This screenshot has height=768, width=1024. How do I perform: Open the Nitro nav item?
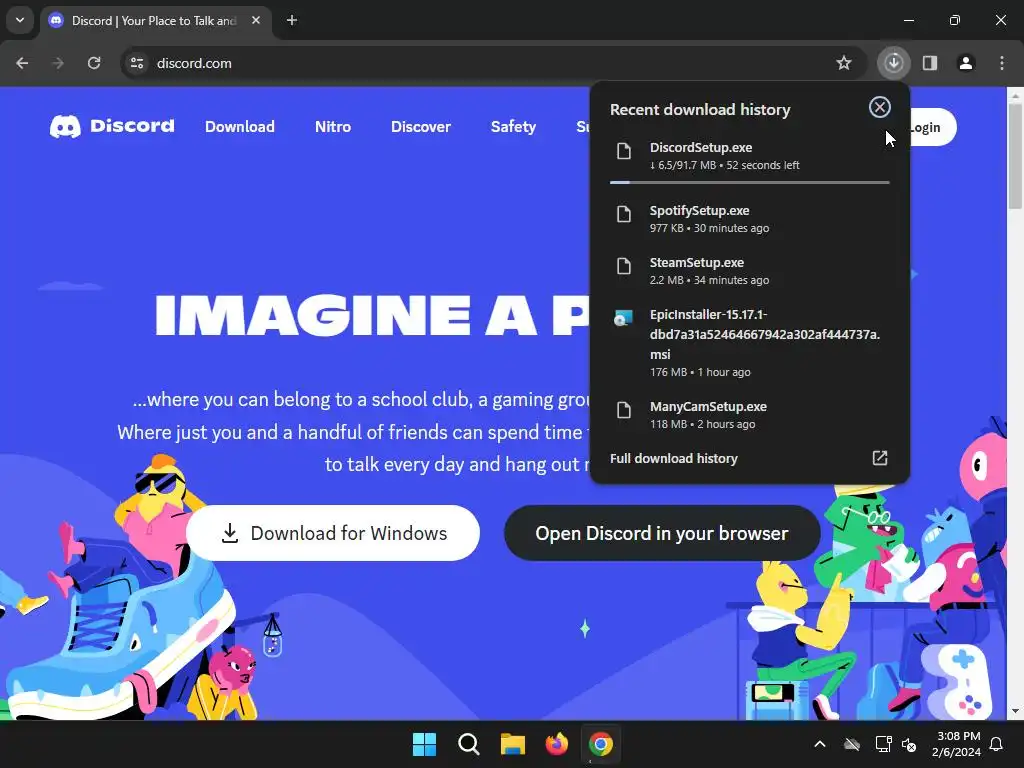(333, 127)
